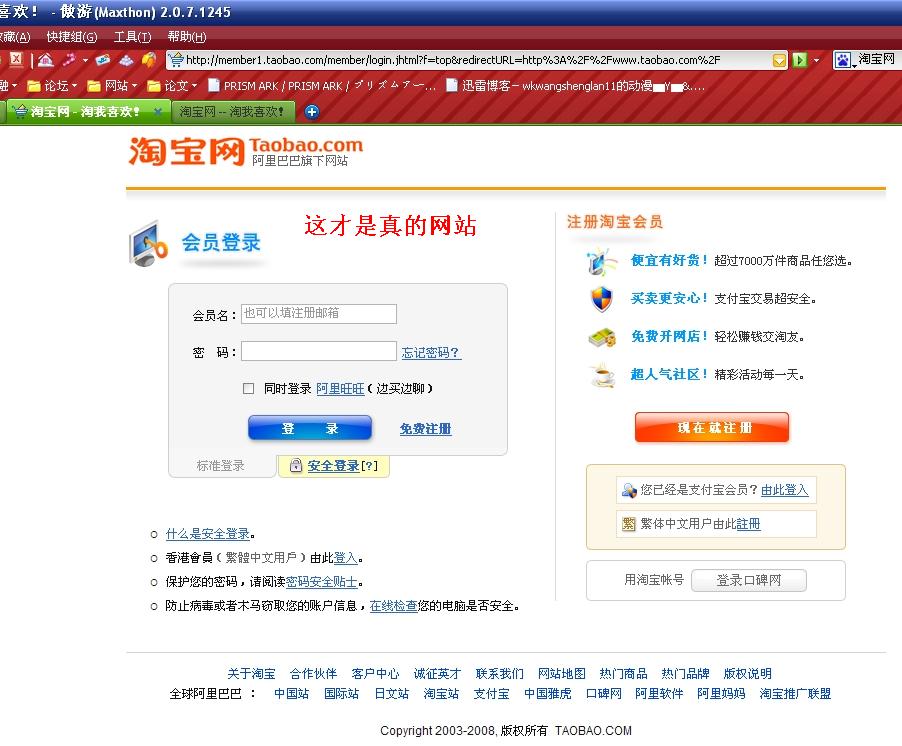Select the 安全登录 tab

334,466
